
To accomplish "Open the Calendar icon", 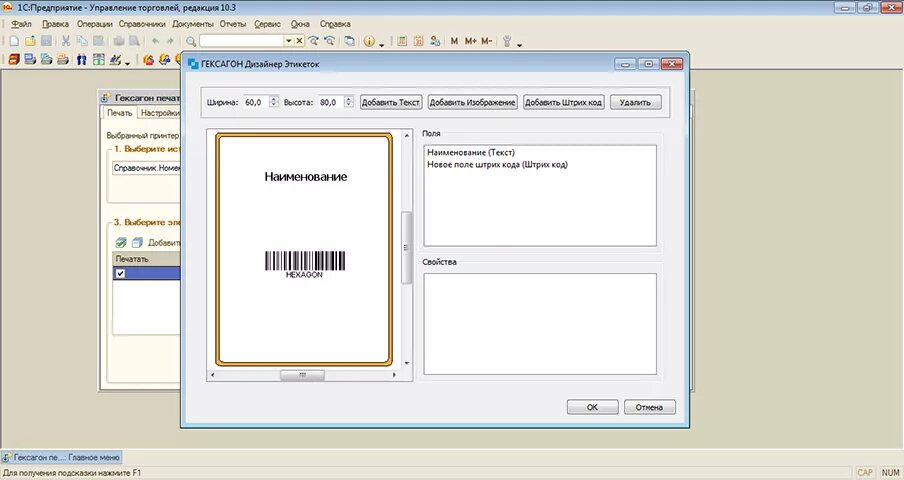I will coord(419,41).
